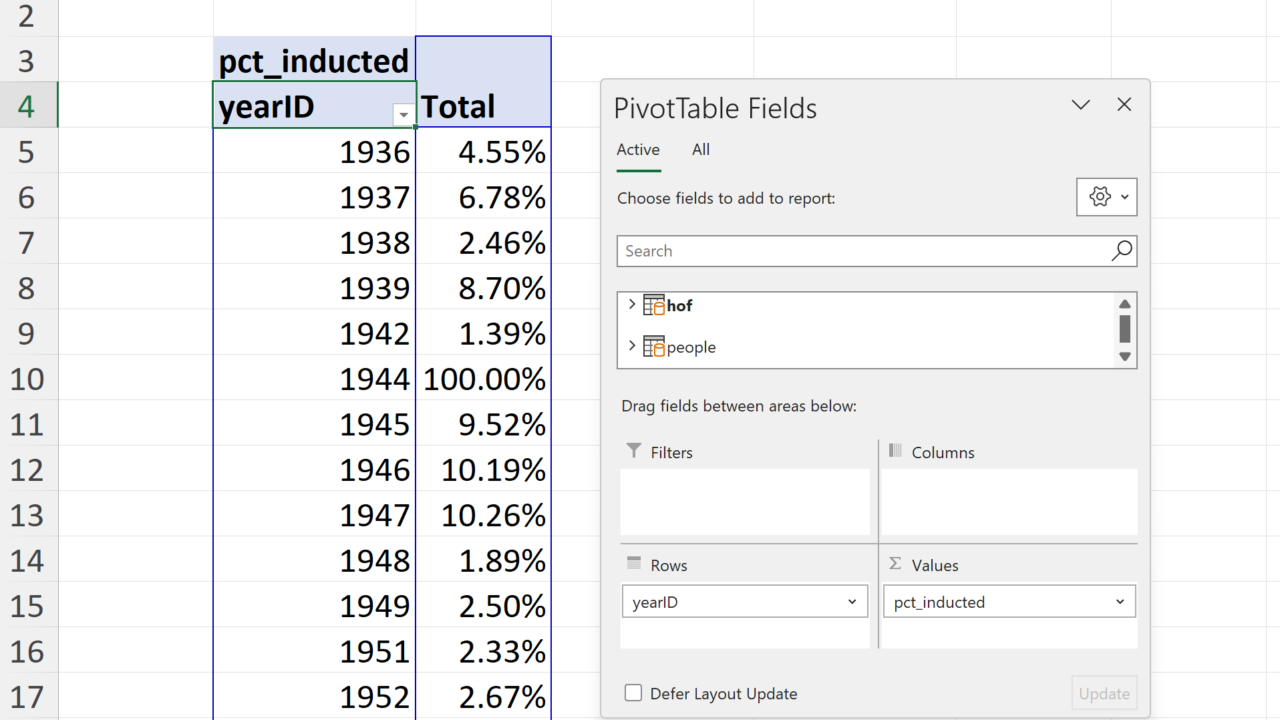Enable Defer Layout Update checkbox
Image resolution: width=1280 pixels, height=720 pixels.
coord(633,693)
